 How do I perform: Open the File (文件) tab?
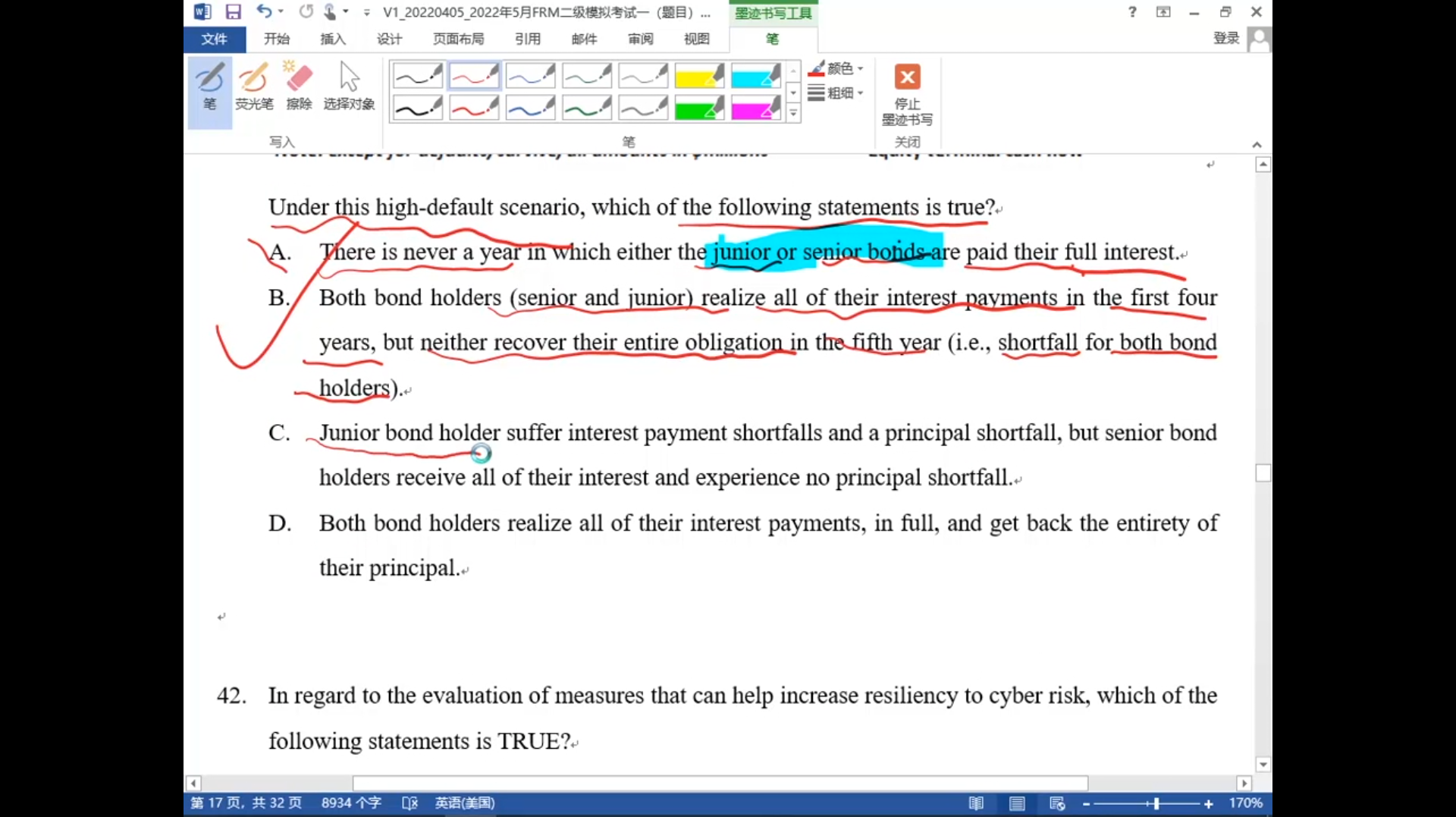(x=214, y=39)
